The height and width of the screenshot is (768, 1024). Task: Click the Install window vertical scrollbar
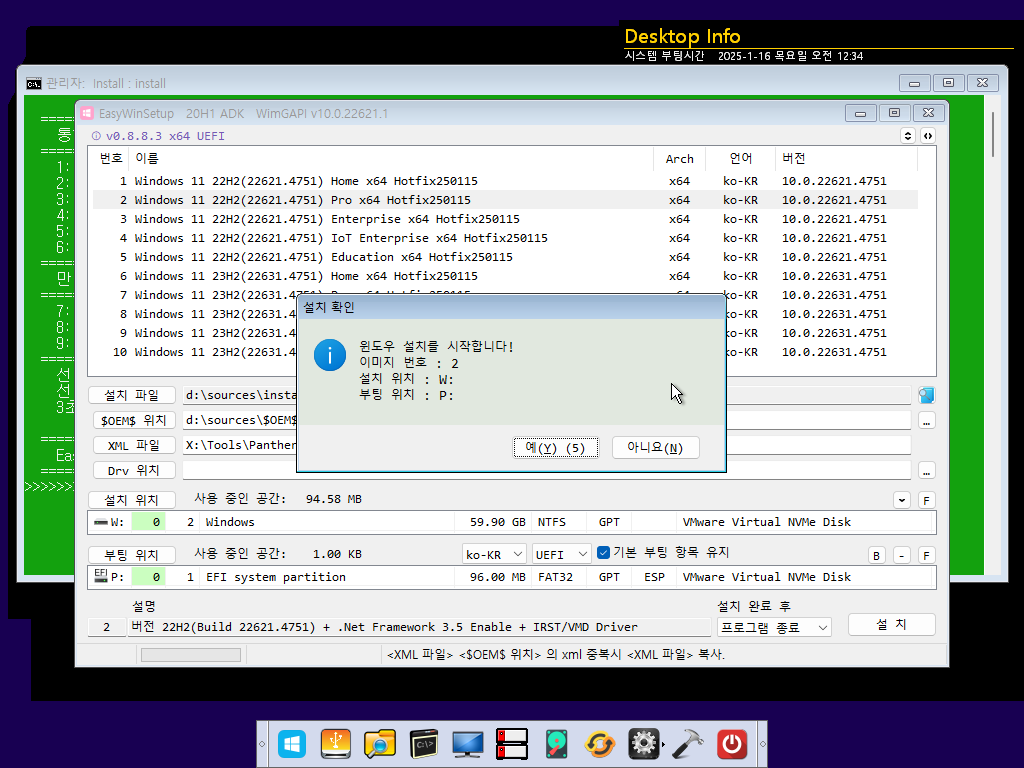993,134
